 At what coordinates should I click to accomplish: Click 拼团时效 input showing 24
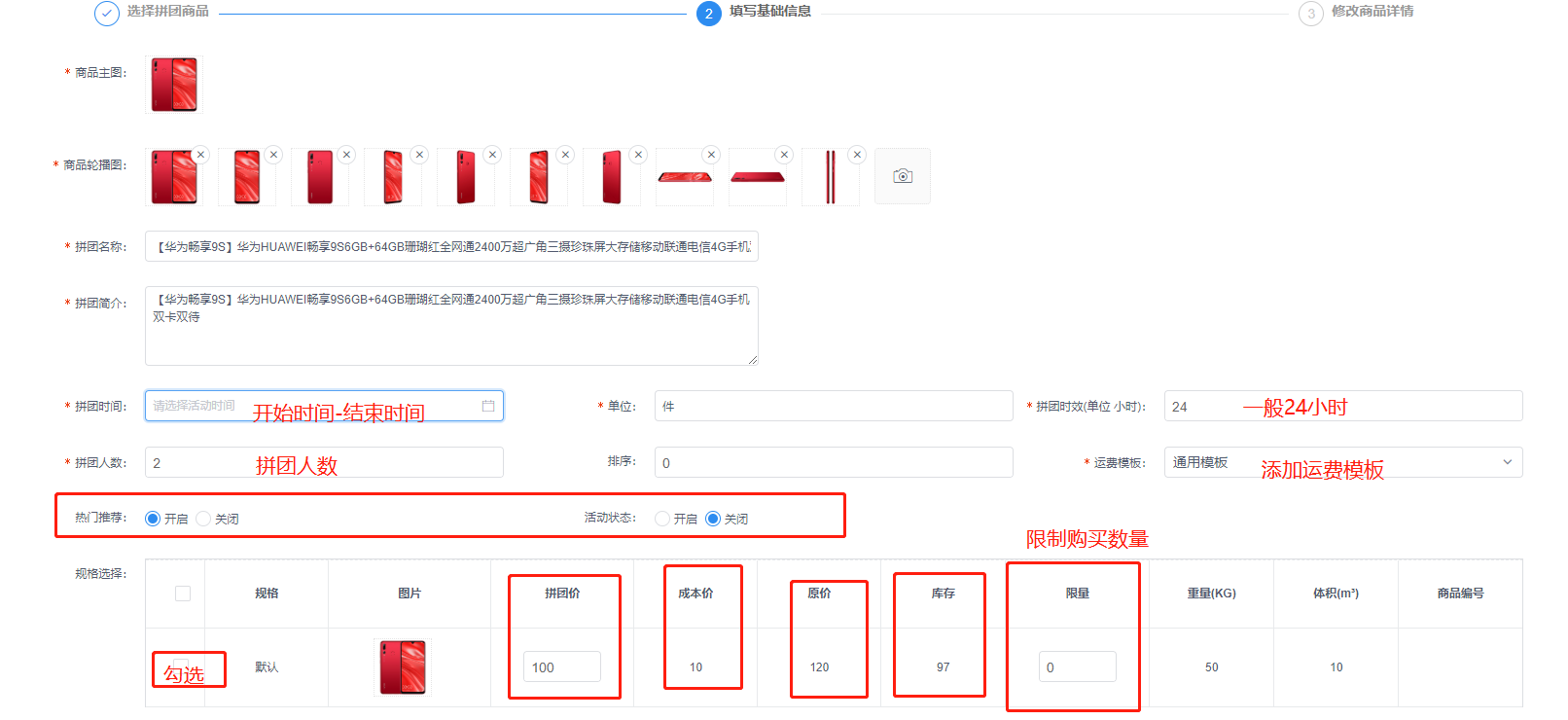coord(1343,406)
